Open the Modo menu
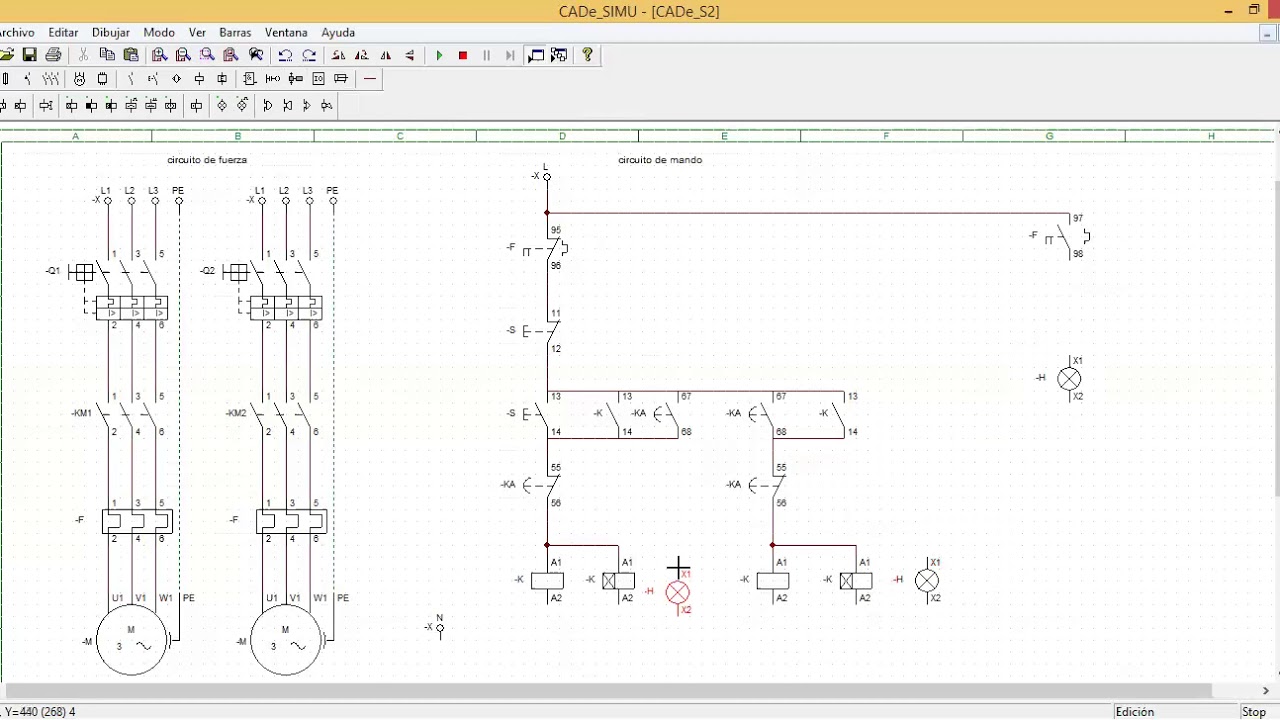 pos(159,32)
